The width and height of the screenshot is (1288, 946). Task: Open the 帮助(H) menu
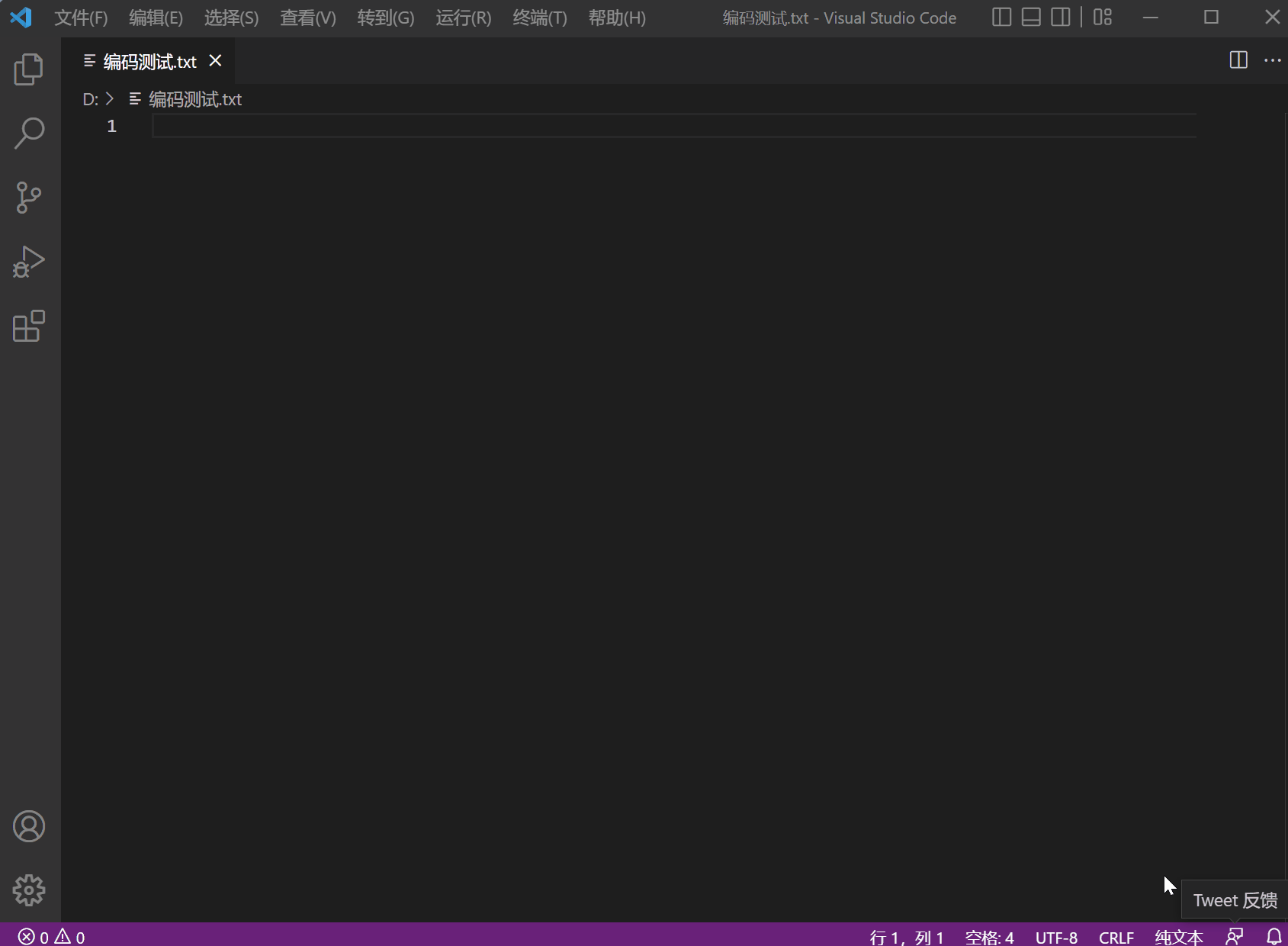coord(617,18)
